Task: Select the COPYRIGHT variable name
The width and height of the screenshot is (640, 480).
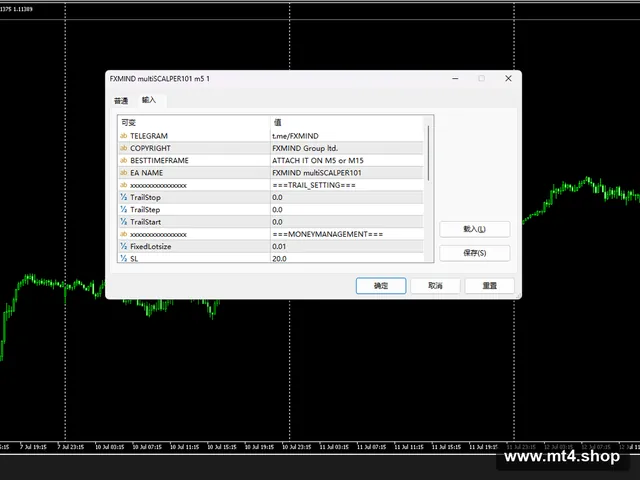Action: click(x=150, y=148)
